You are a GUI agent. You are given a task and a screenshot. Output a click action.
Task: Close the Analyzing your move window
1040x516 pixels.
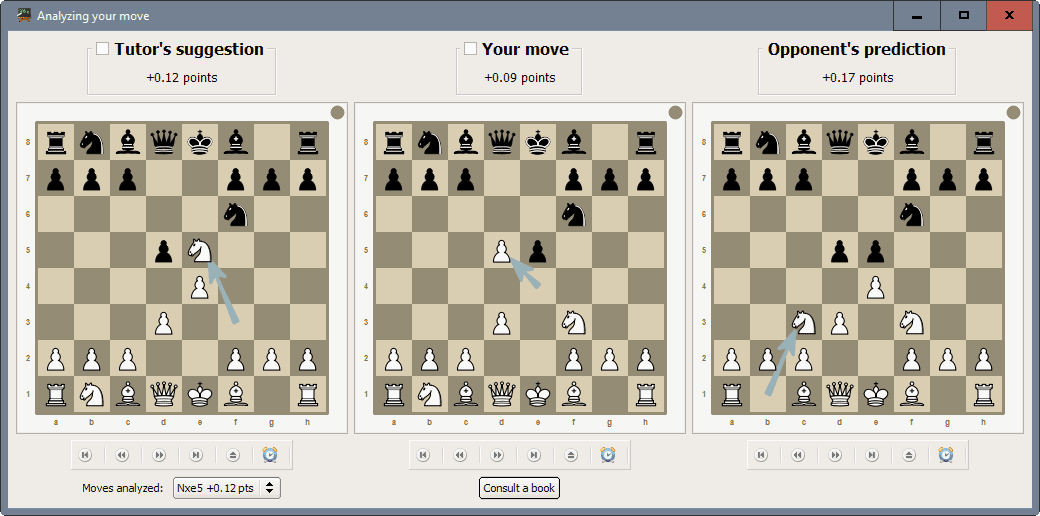tap(1009, 15)
